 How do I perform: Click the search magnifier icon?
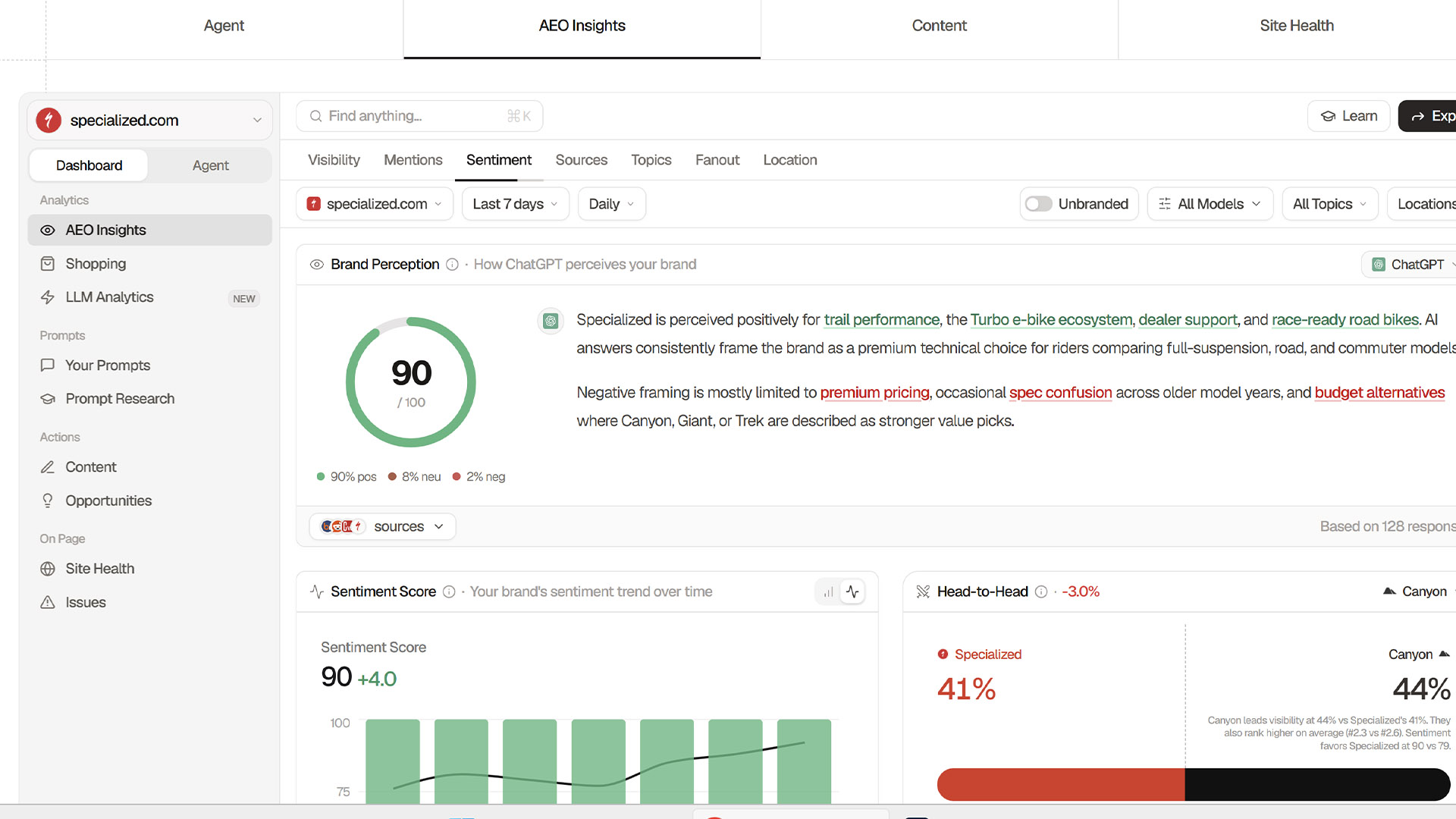(316, 116)
